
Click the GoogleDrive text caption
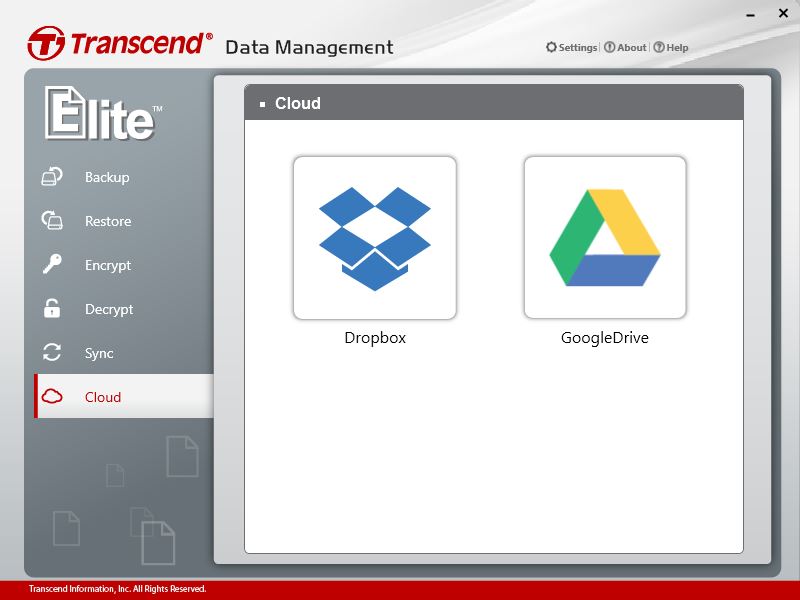605,338
